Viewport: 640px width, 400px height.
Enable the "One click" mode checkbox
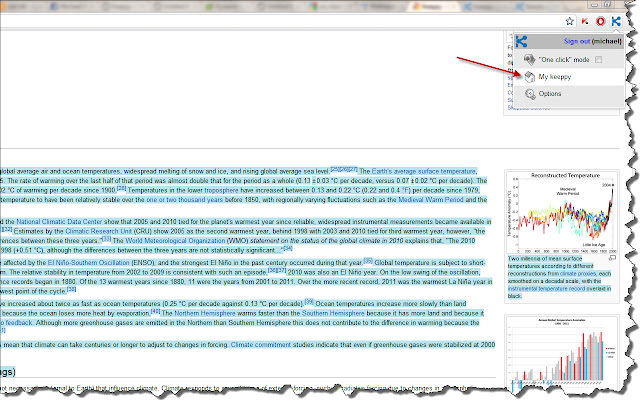[x=598, y=60]
